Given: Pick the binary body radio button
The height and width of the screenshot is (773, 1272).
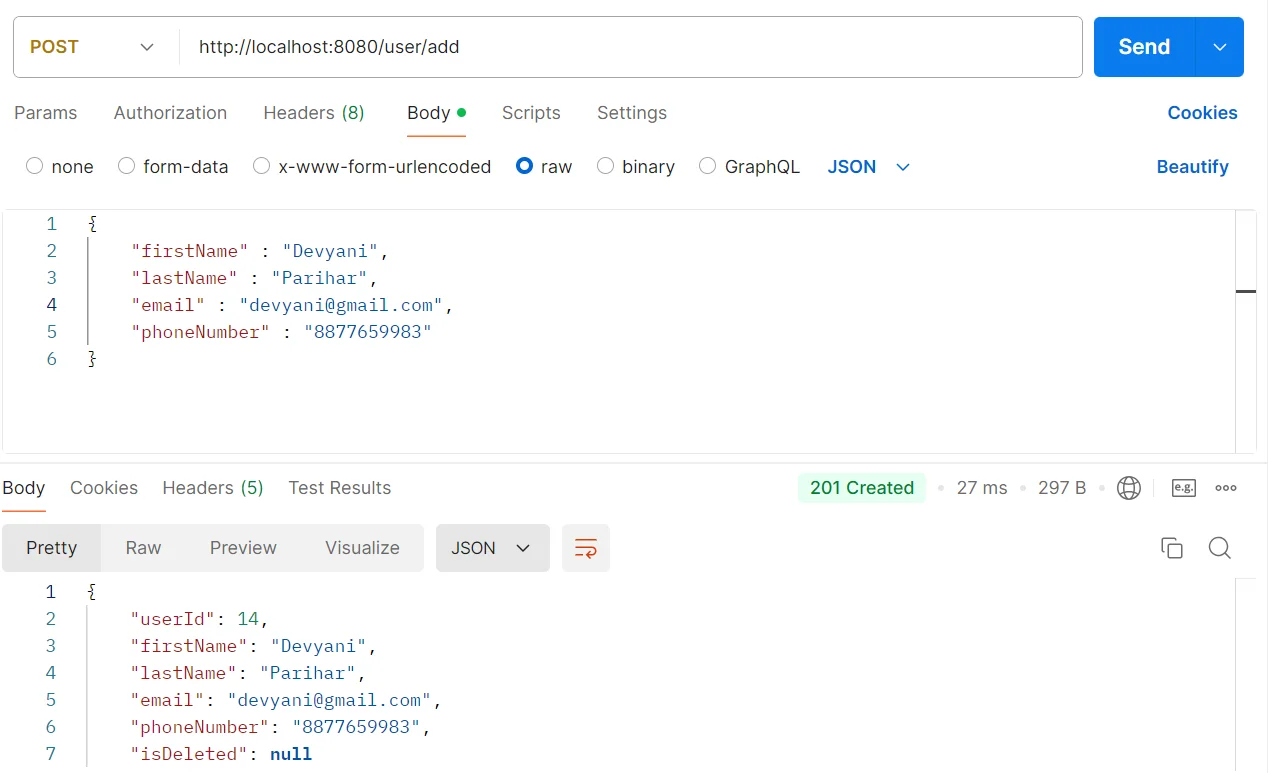Looking at the screenshot, I should pyautogui.click(x=605, y=167).
